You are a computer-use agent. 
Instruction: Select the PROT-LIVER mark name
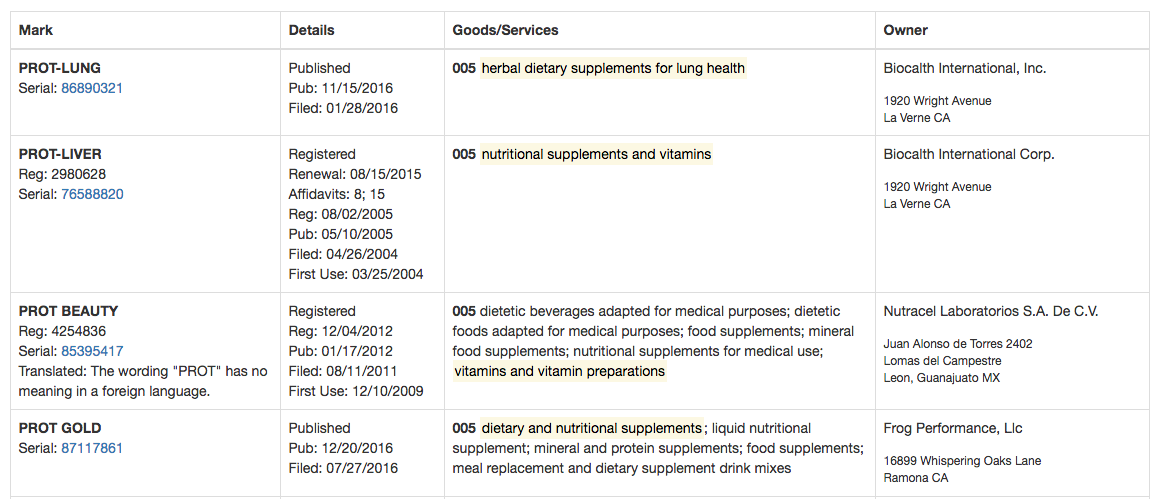60,154
